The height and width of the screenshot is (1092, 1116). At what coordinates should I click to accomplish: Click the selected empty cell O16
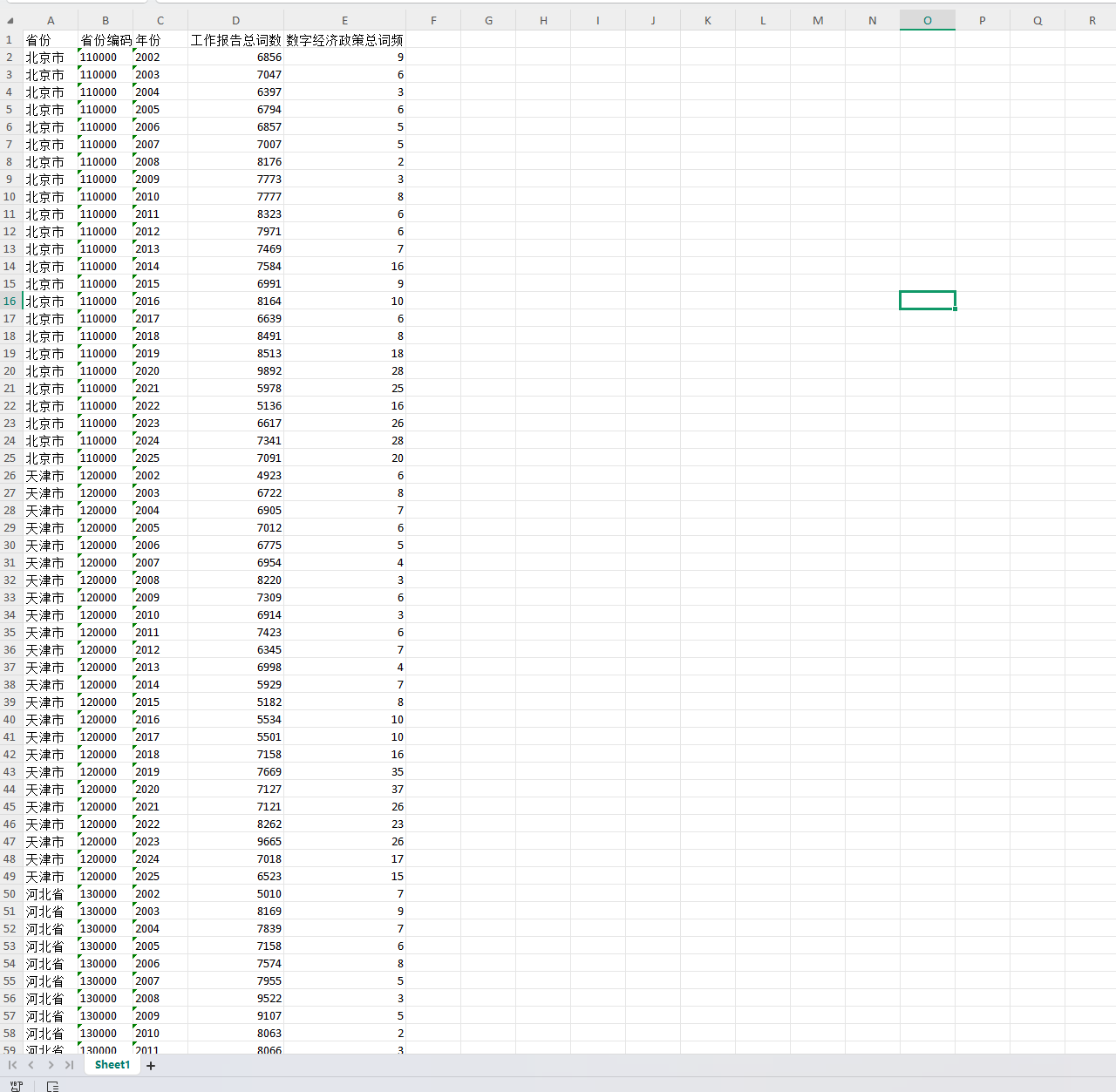tap(928, 301)
